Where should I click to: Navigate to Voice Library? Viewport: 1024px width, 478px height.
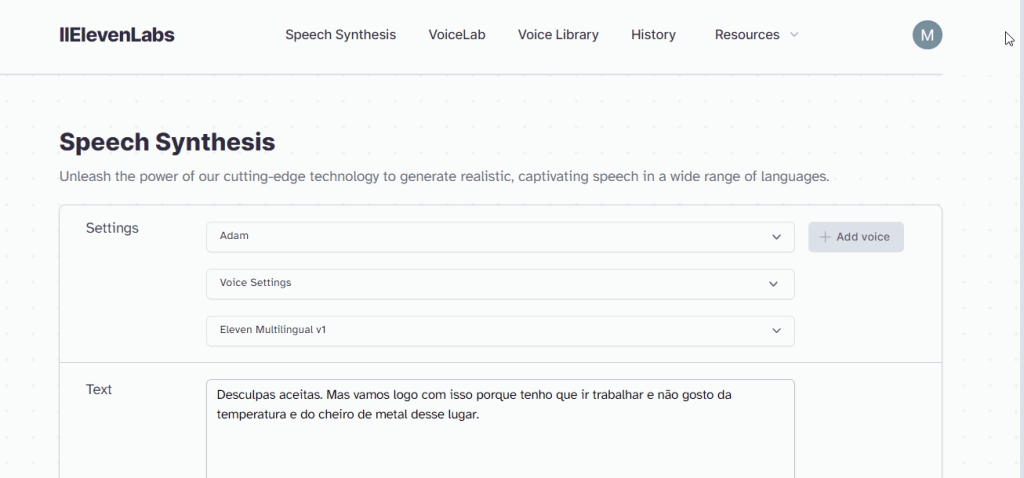click(558, 35)
